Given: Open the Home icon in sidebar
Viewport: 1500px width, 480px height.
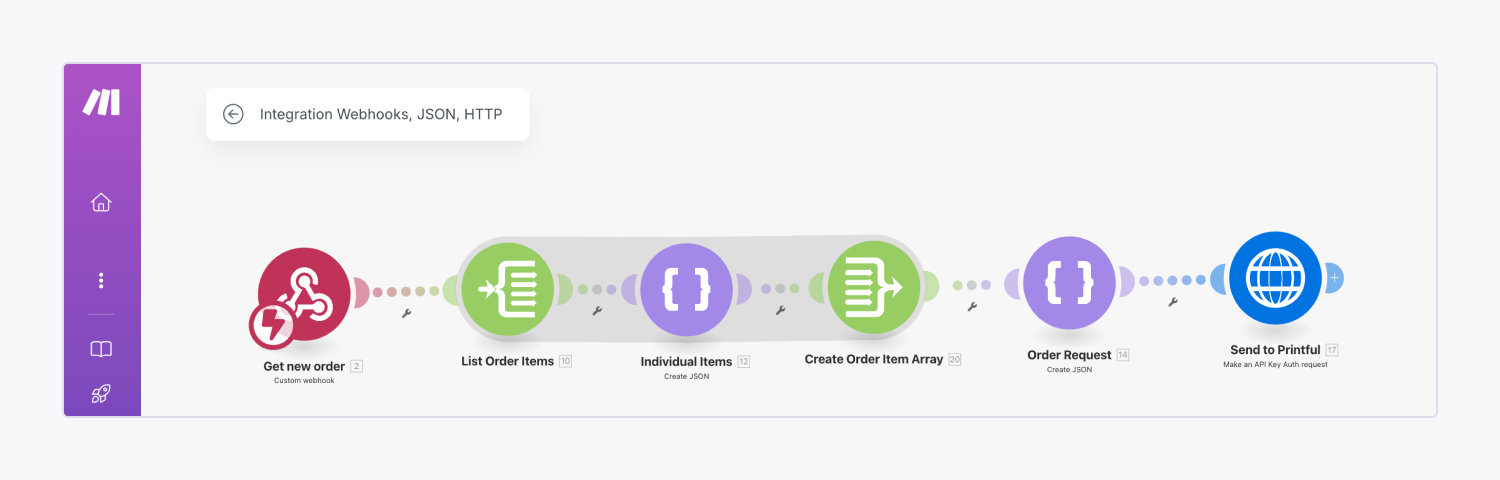Looking at the screenshot, I should (101, 203).
